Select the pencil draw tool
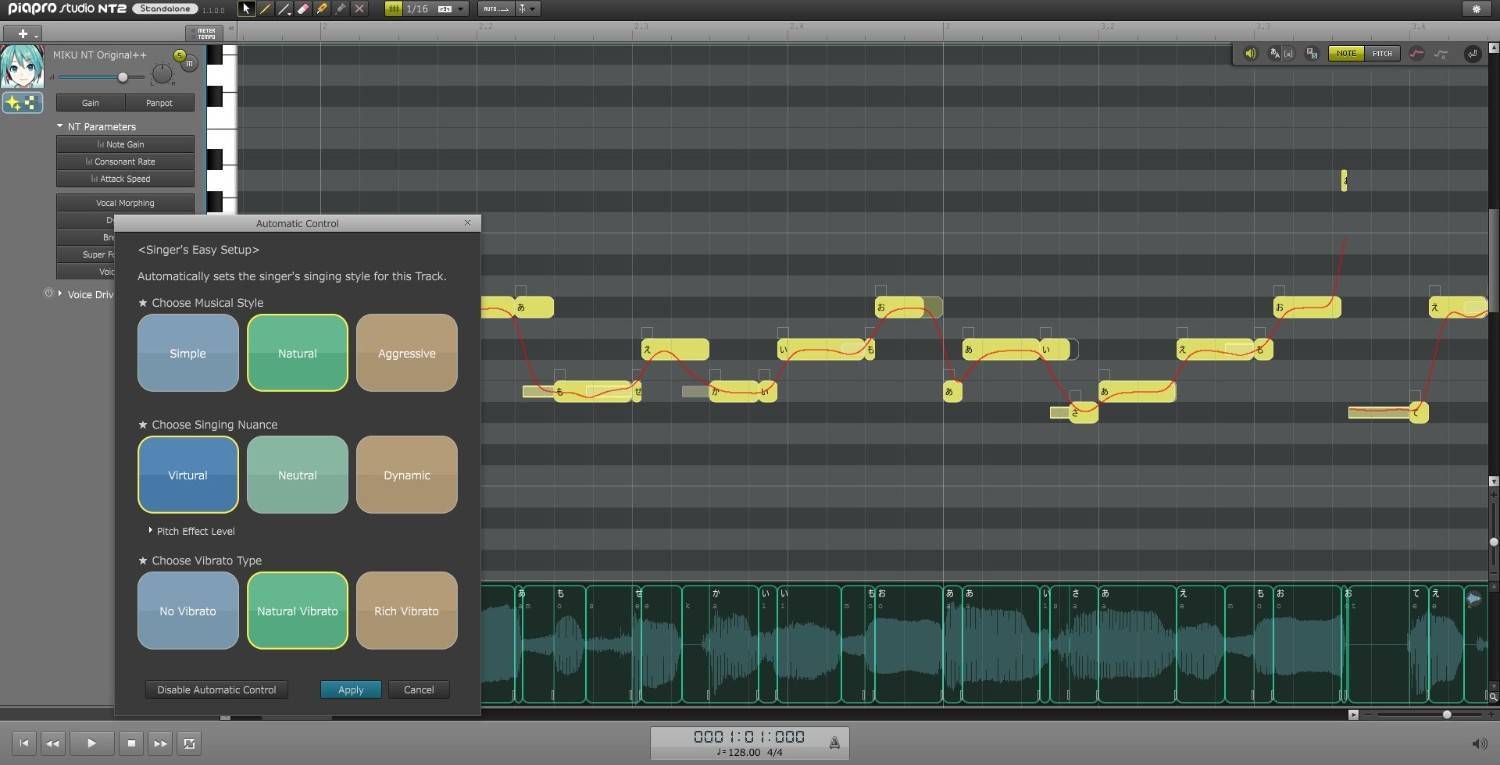Viewport: 1500px width, 765px height. (x=266, y=9)
